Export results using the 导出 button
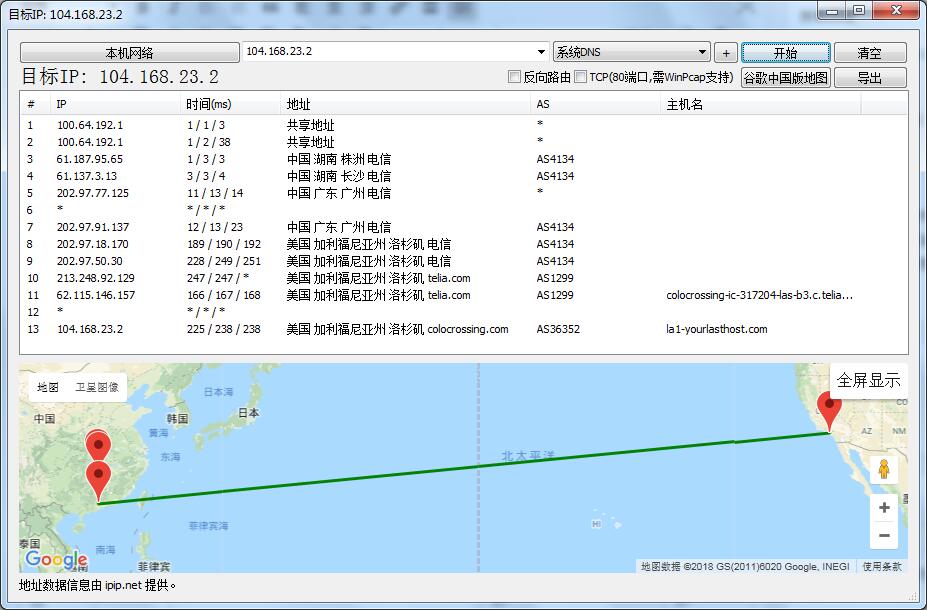 pos(868,76)
